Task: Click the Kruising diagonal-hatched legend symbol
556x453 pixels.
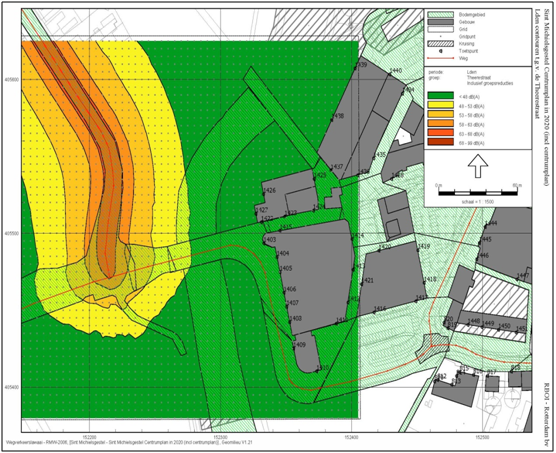Action: (x=440, y=44)
